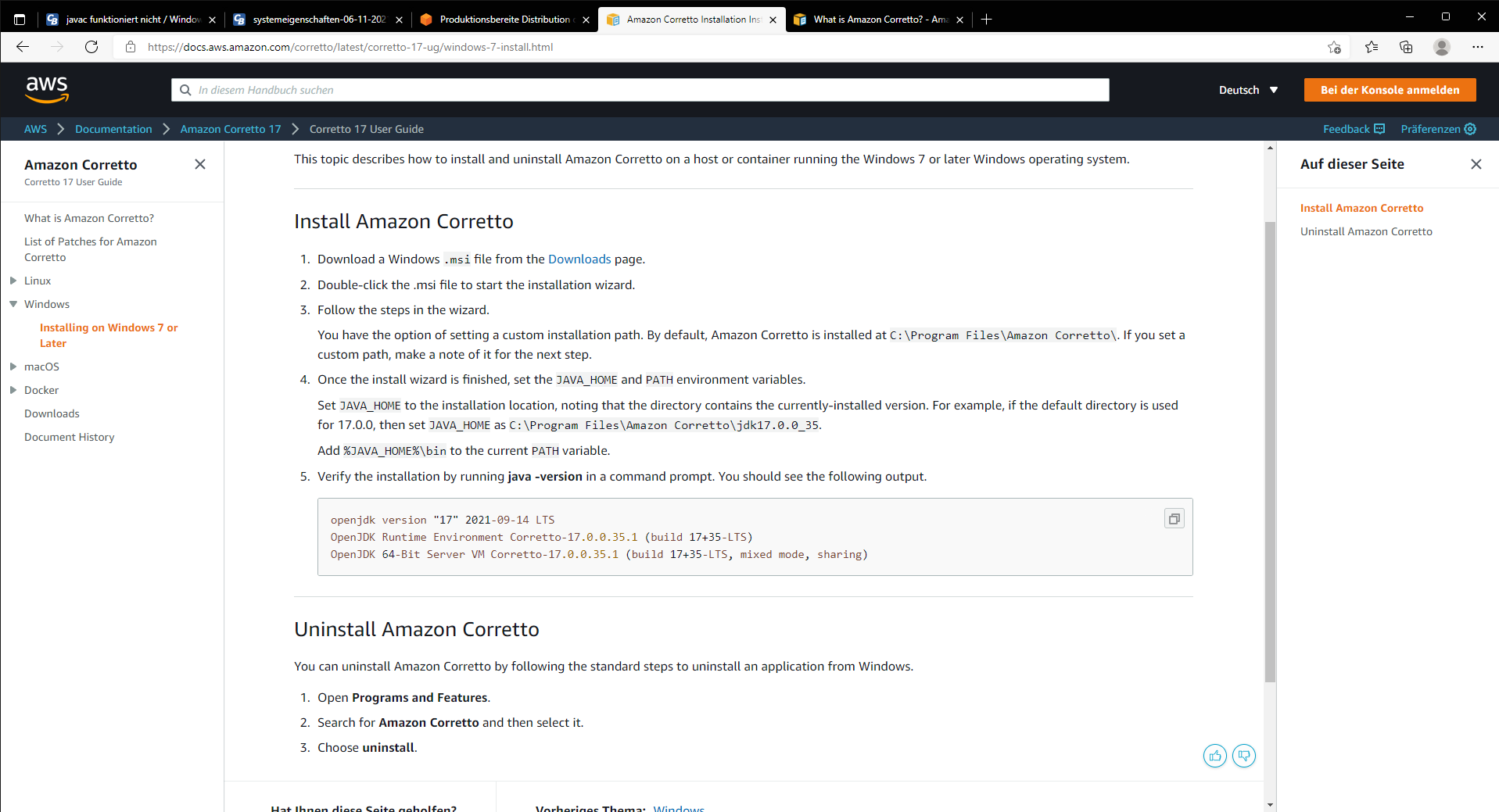
Task: Copy the java -version output code block
Action: coord(1174,519)
